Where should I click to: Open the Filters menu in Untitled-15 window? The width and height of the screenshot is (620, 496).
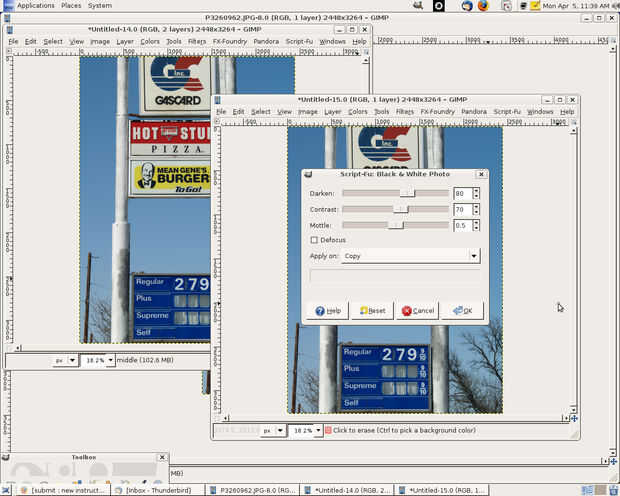[405, 112]
